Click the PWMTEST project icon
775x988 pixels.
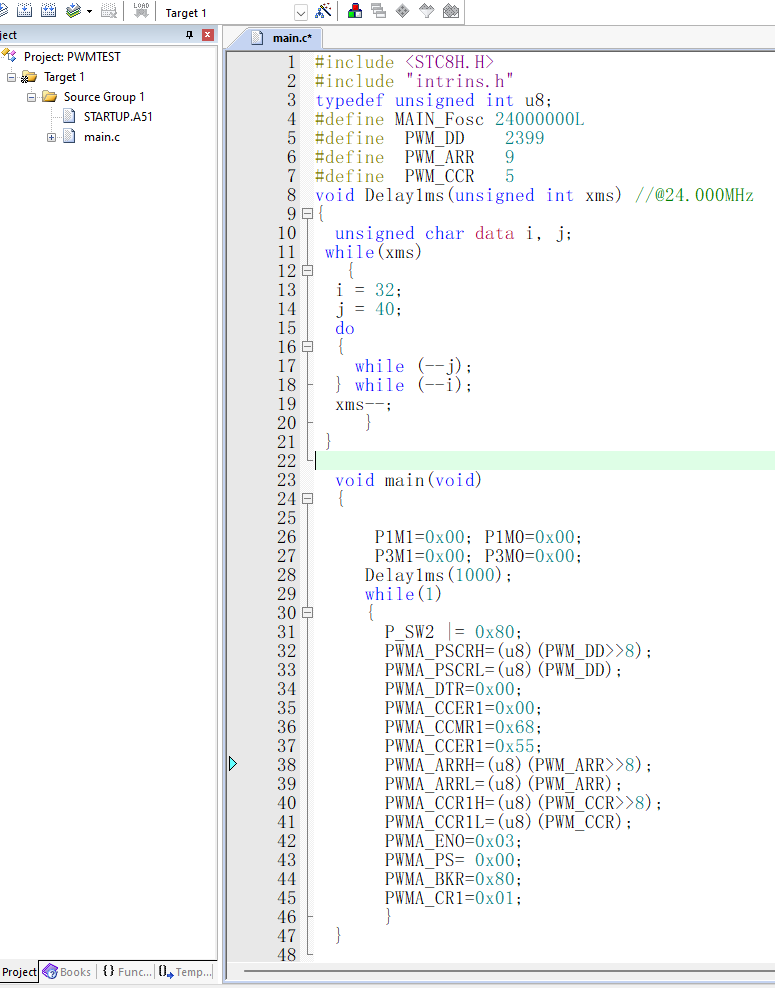pos(9,56)
